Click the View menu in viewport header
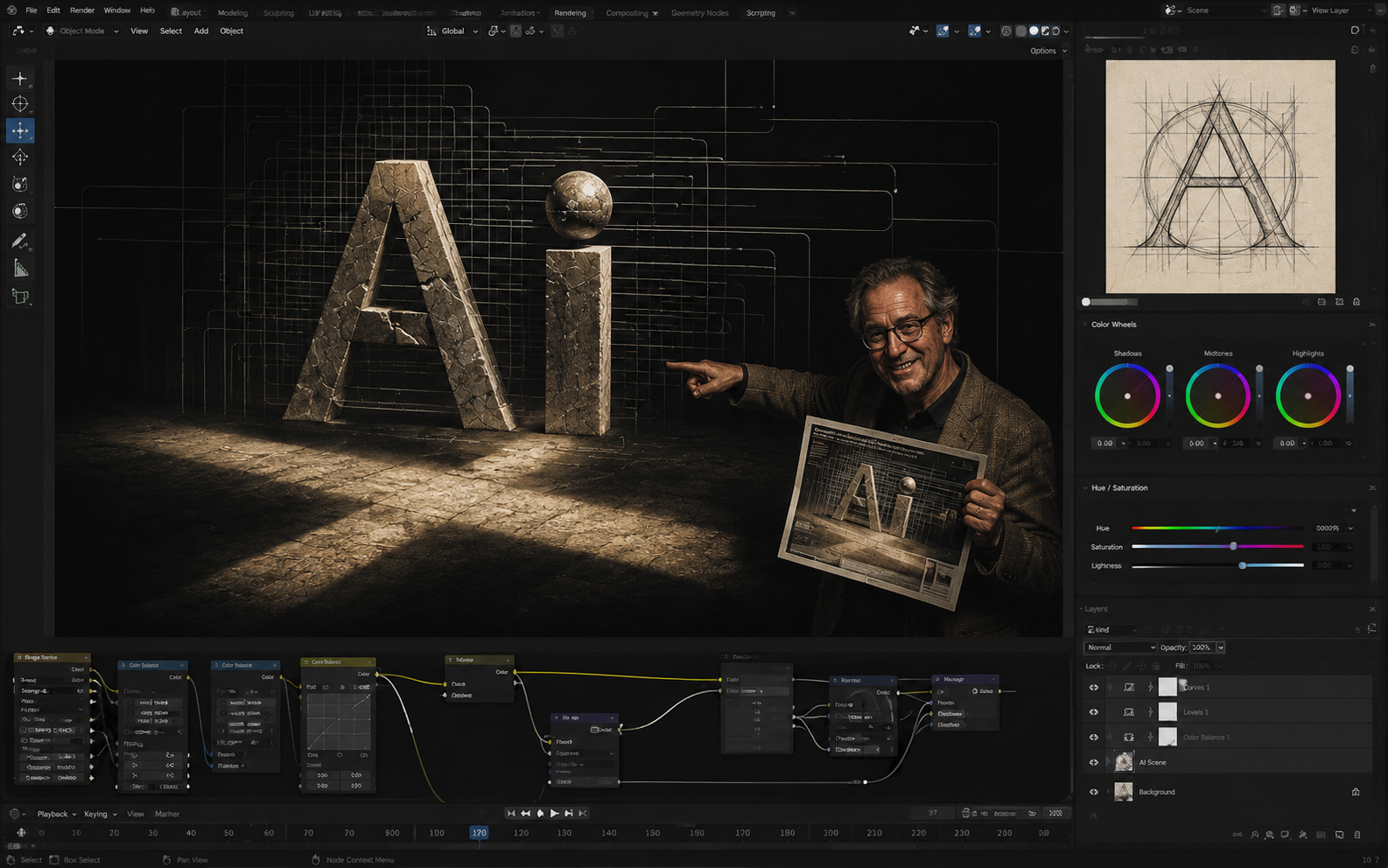Screen dimensions: 1388x868 pos(139,31)
